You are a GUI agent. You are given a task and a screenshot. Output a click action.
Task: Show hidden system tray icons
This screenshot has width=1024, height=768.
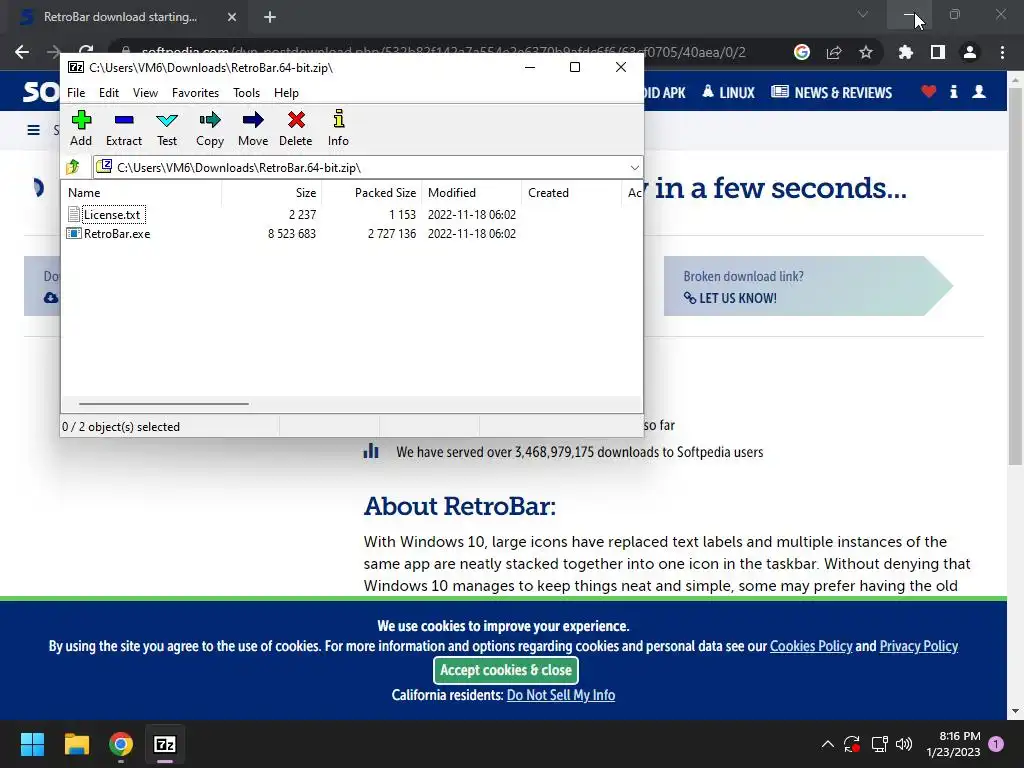(x=827, y=744)
